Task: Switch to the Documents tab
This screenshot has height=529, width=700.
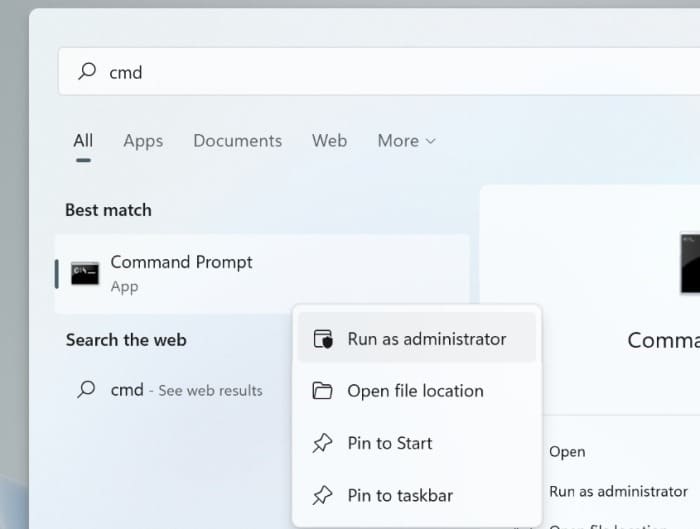Action: point(238,141)
